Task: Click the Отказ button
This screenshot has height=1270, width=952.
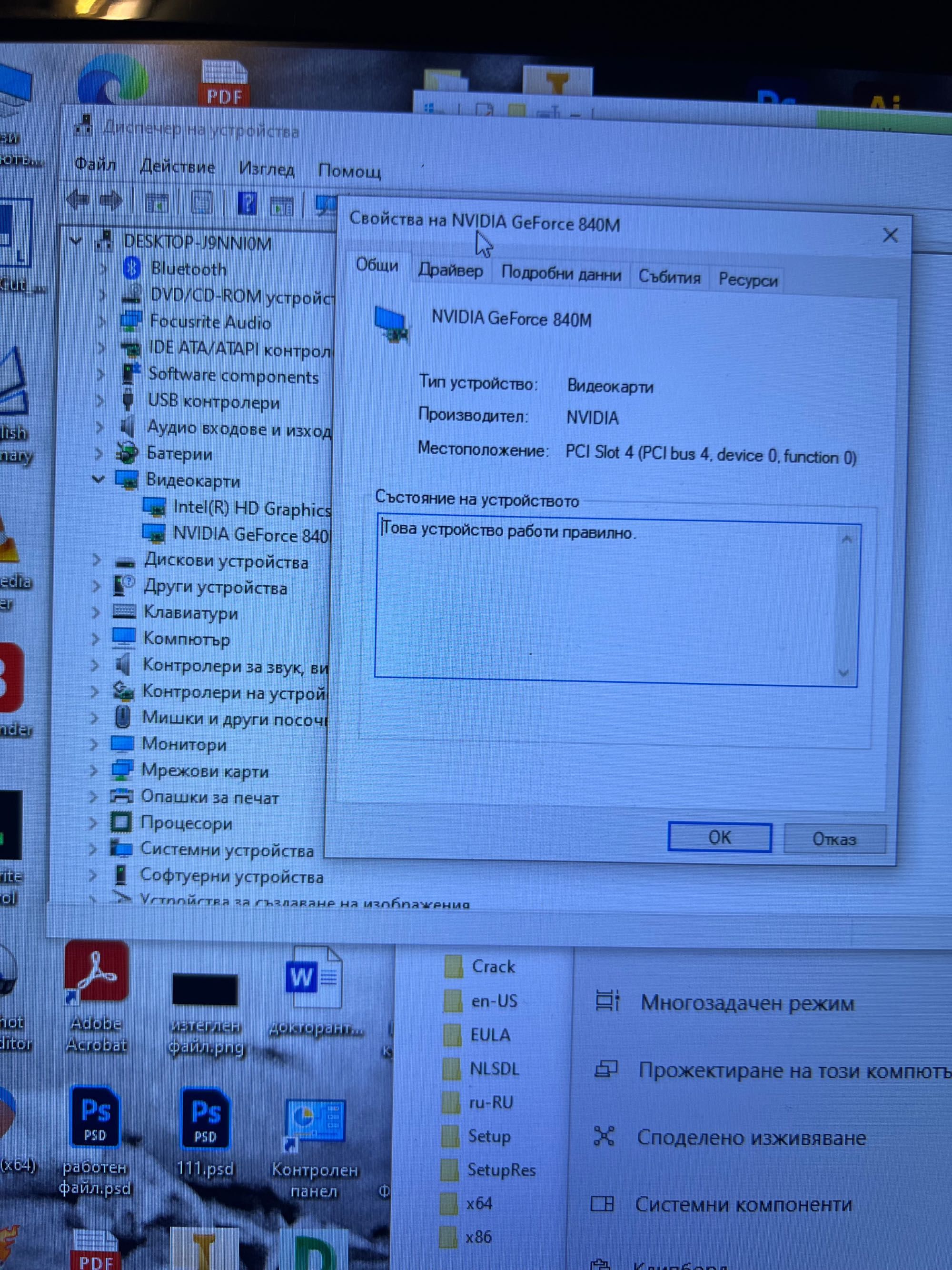Action: coord(834,839)
